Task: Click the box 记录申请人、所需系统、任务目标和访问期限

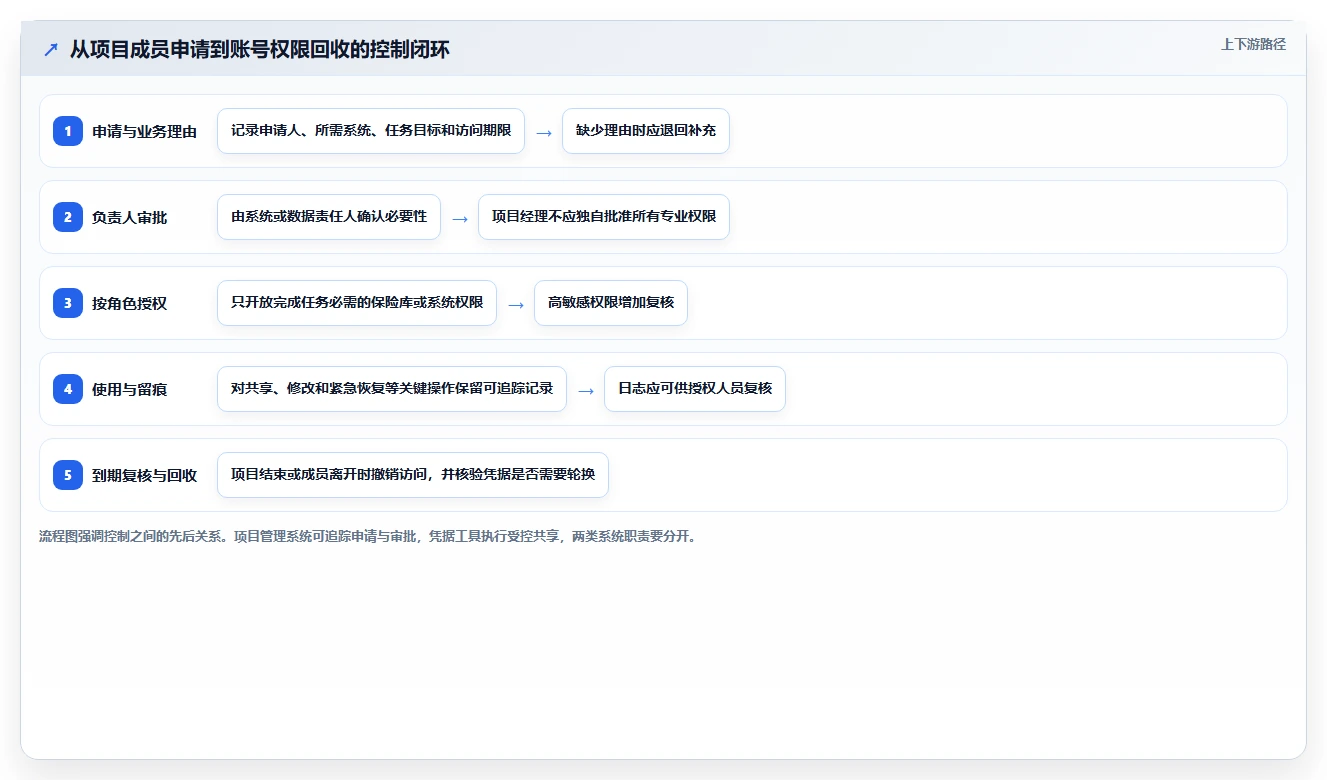Action: pos(371,131)
